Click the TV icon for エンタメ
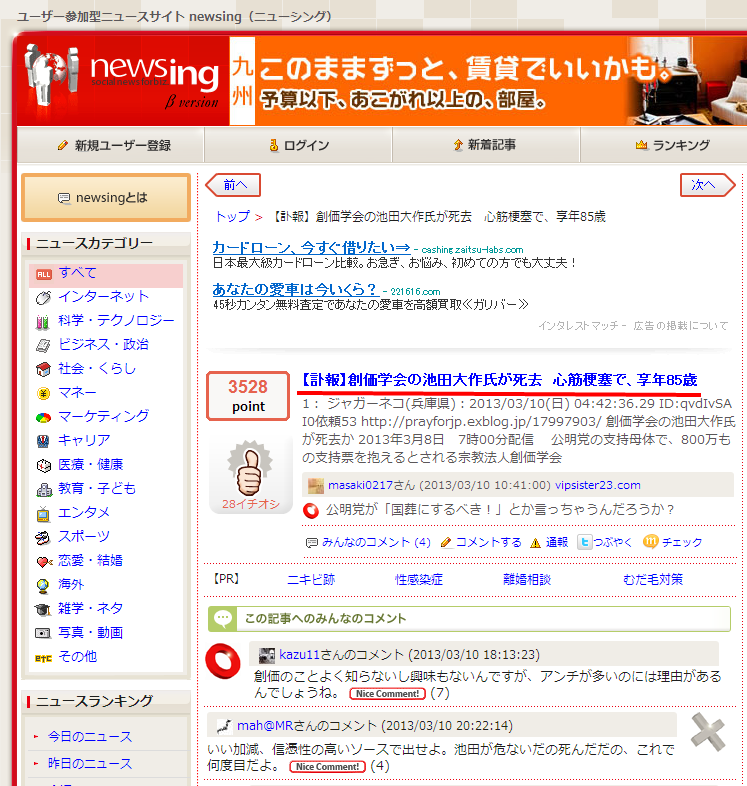Screen dimensions: 747x786 pos(43,514)
